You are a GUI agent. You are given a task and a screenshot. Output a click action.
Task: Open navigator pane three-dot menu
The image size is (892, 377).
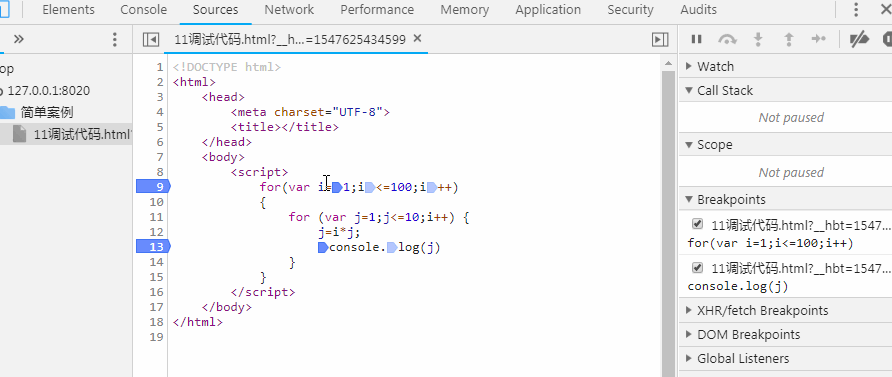click(114, 39)
